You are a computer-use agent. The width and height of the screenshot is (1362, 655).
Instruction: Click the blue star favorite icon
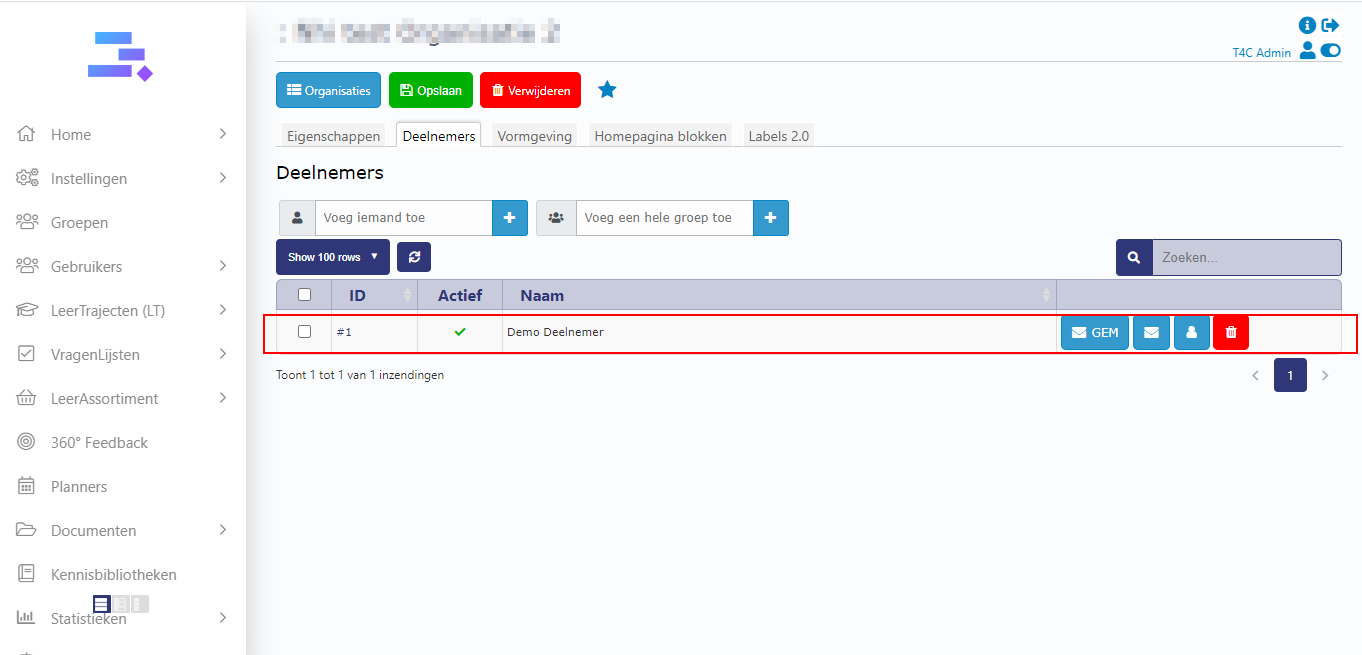coord(607,90)
